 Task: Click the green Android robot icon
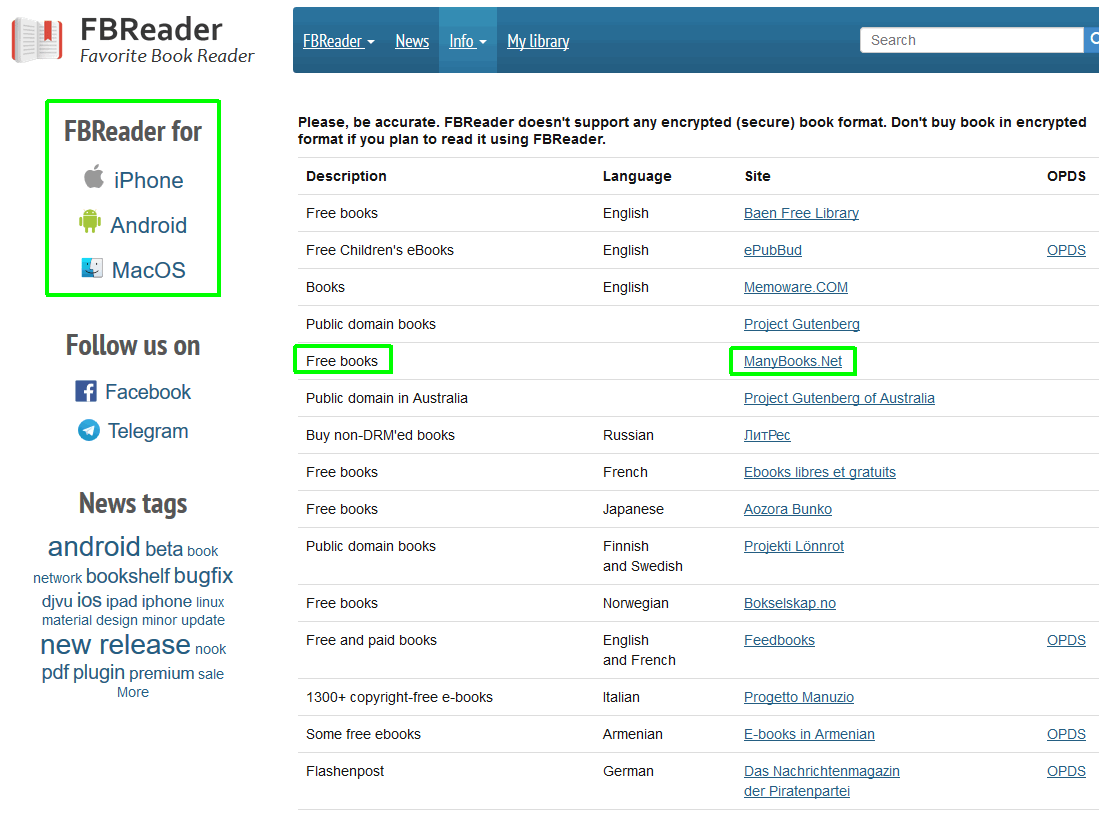pyautogui.click(x=90, y=222)
